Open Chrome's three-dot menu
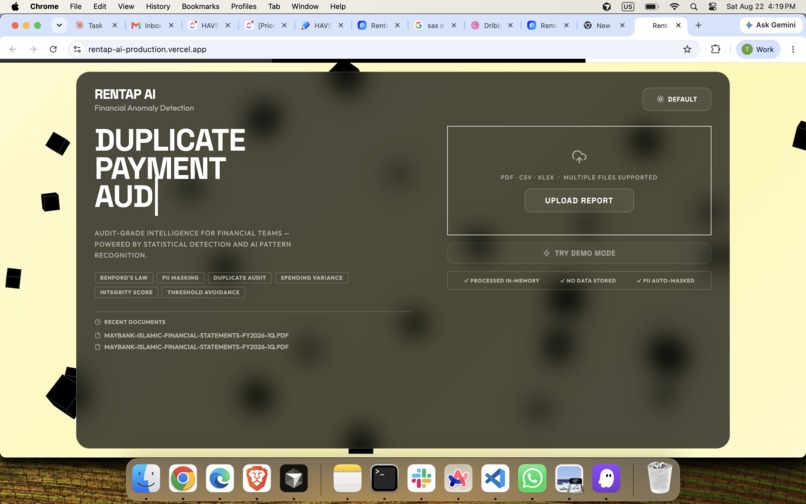 (793, 49)
